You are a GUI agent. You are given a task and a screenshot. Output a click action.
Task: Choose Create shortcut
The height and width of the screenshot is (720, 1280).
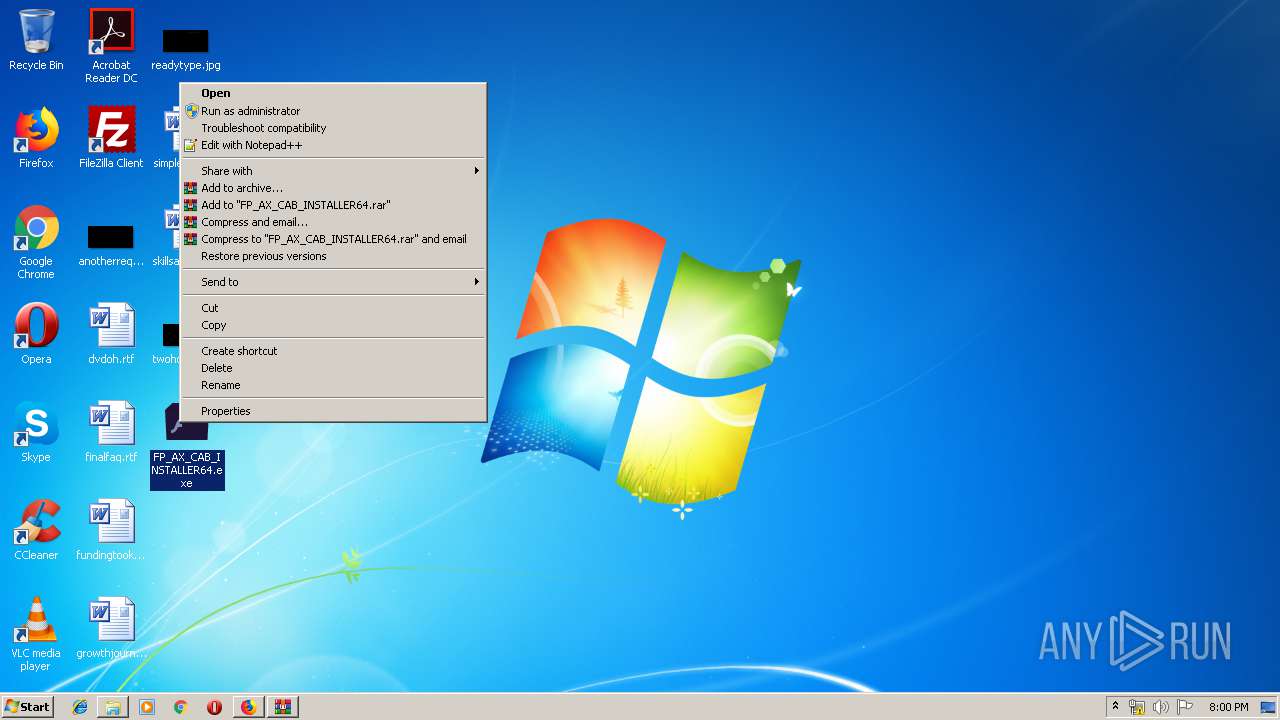point(333,351)
